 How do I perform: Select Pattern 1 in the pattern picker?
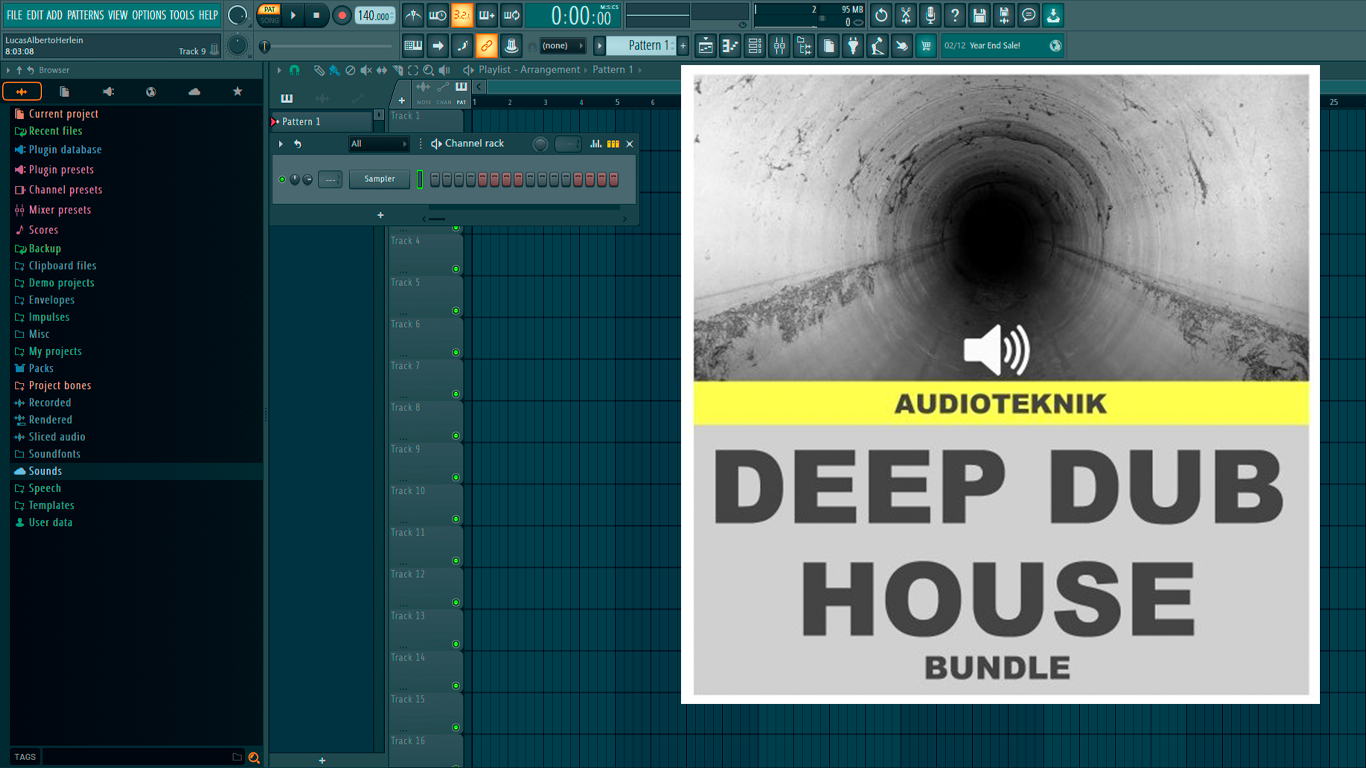(322, 121)
